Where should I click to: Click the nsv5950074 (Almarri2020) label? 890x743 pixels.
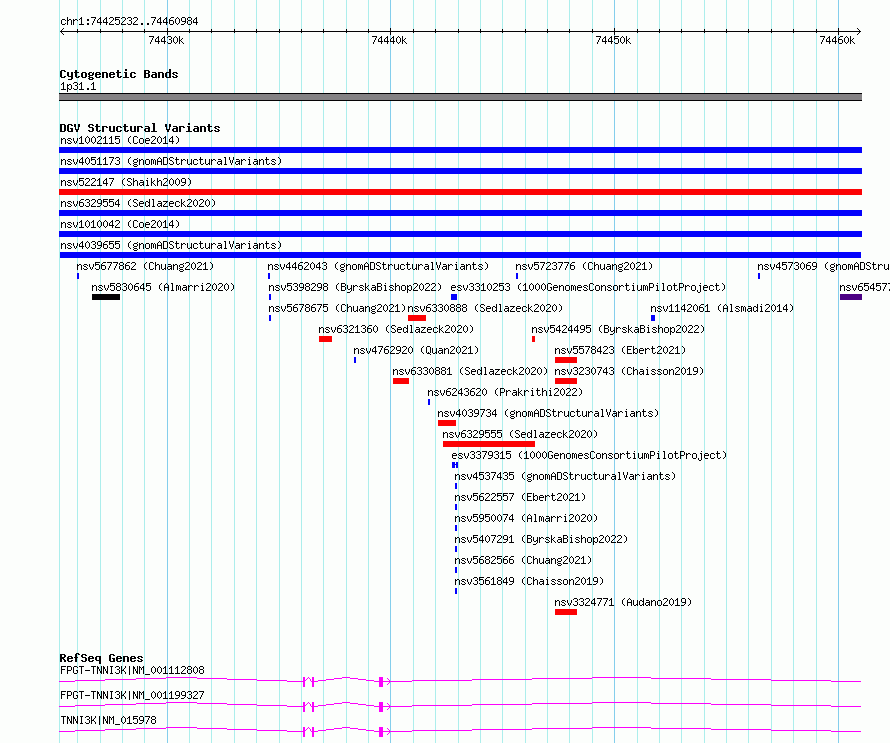pyautogui.click(x=526, y=518)
